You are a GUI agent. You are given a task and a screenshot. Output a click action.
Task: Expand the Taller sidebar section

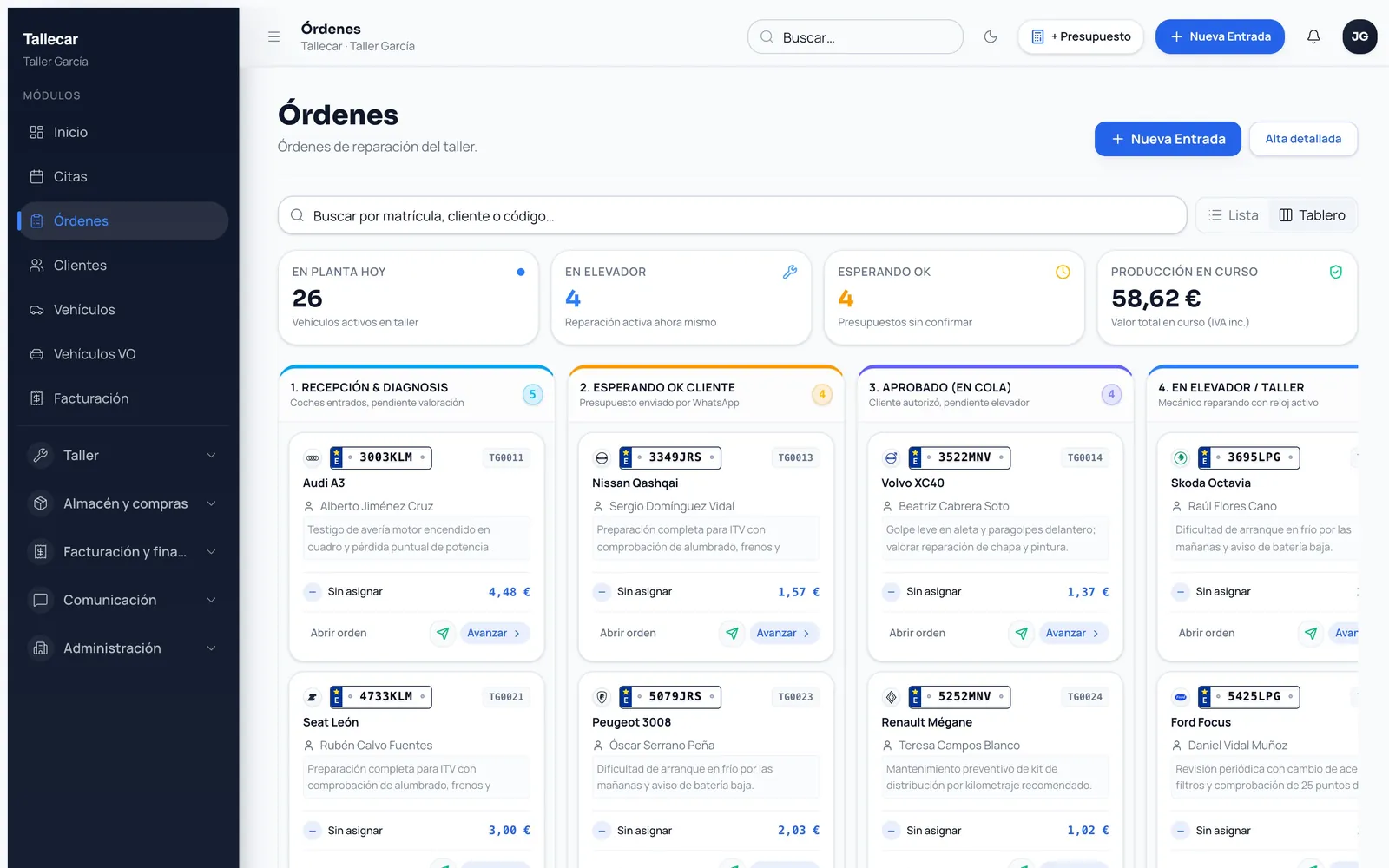pos(123,455)
